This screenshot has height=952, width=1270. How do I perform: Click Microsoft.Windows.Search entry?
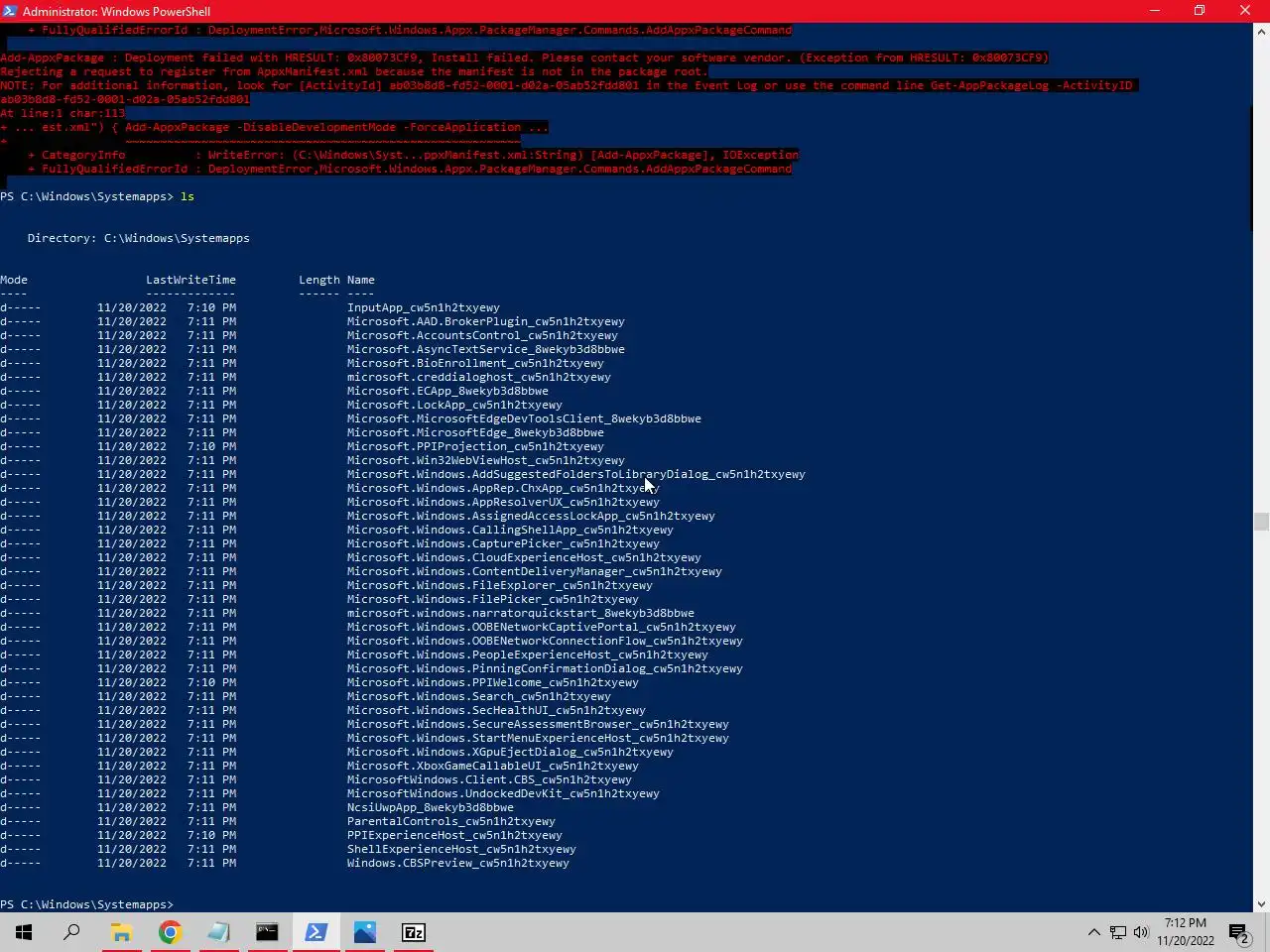pyautogui.click(x=479, y=696)
